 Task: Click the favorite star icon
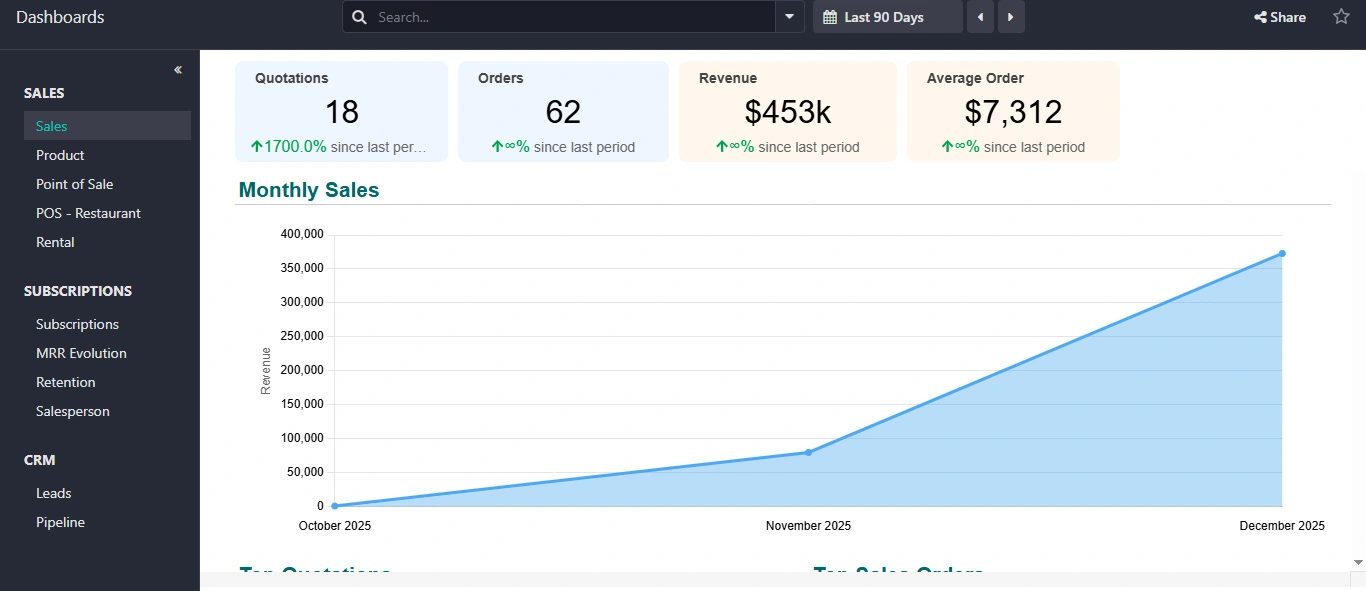point(1341,17)
